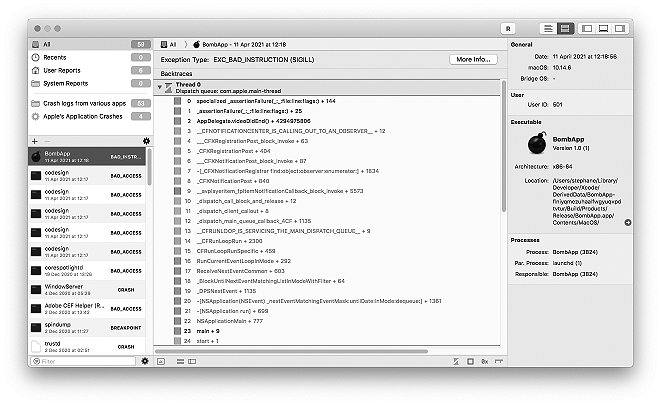Select frame 21 -[NSApplication run]
Viewport: 661px width, 404px height.
327,311
